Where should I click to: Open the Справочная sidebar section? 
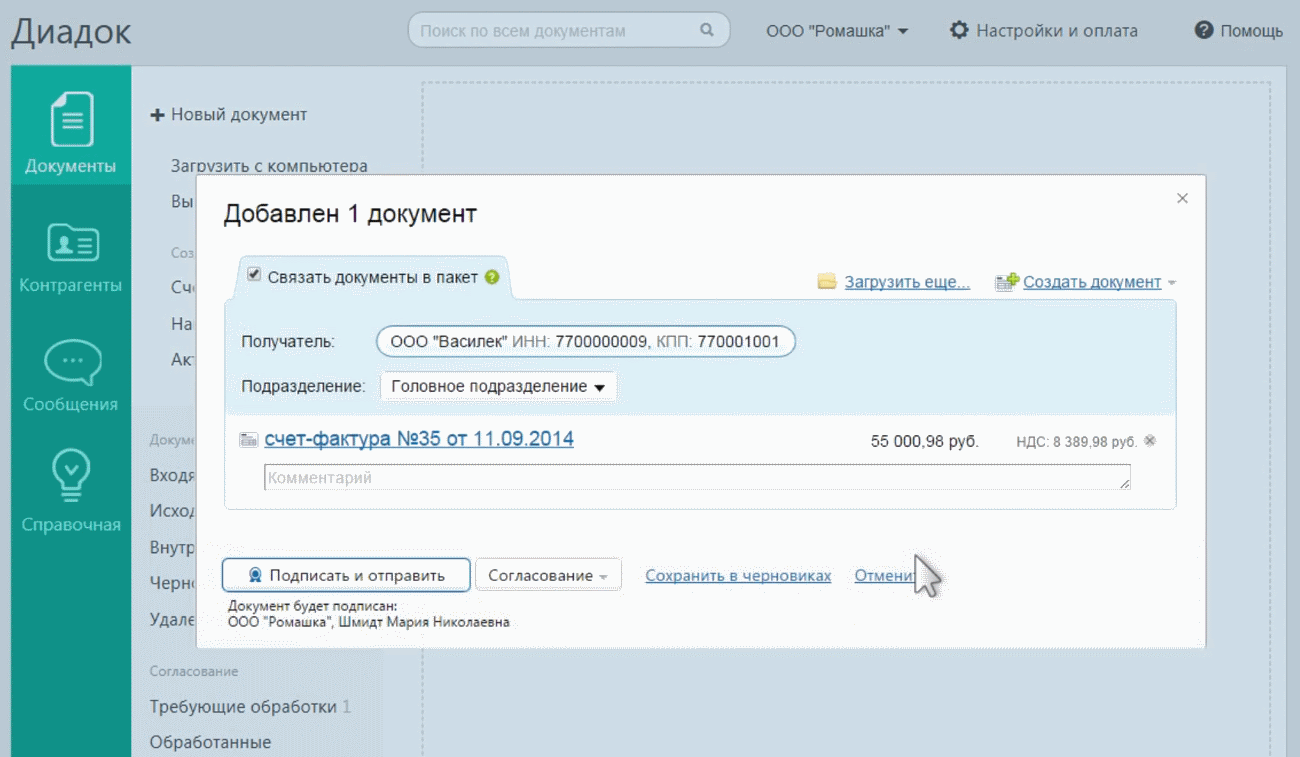click(71, 491)
